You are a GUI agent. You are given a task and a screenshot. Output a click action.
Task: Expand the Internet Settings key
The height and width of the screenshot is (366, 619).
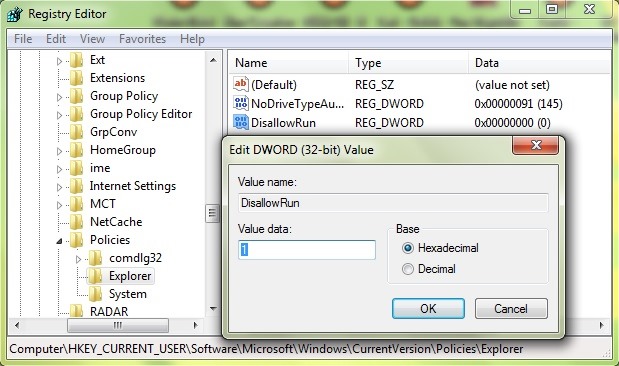point(59,187)
